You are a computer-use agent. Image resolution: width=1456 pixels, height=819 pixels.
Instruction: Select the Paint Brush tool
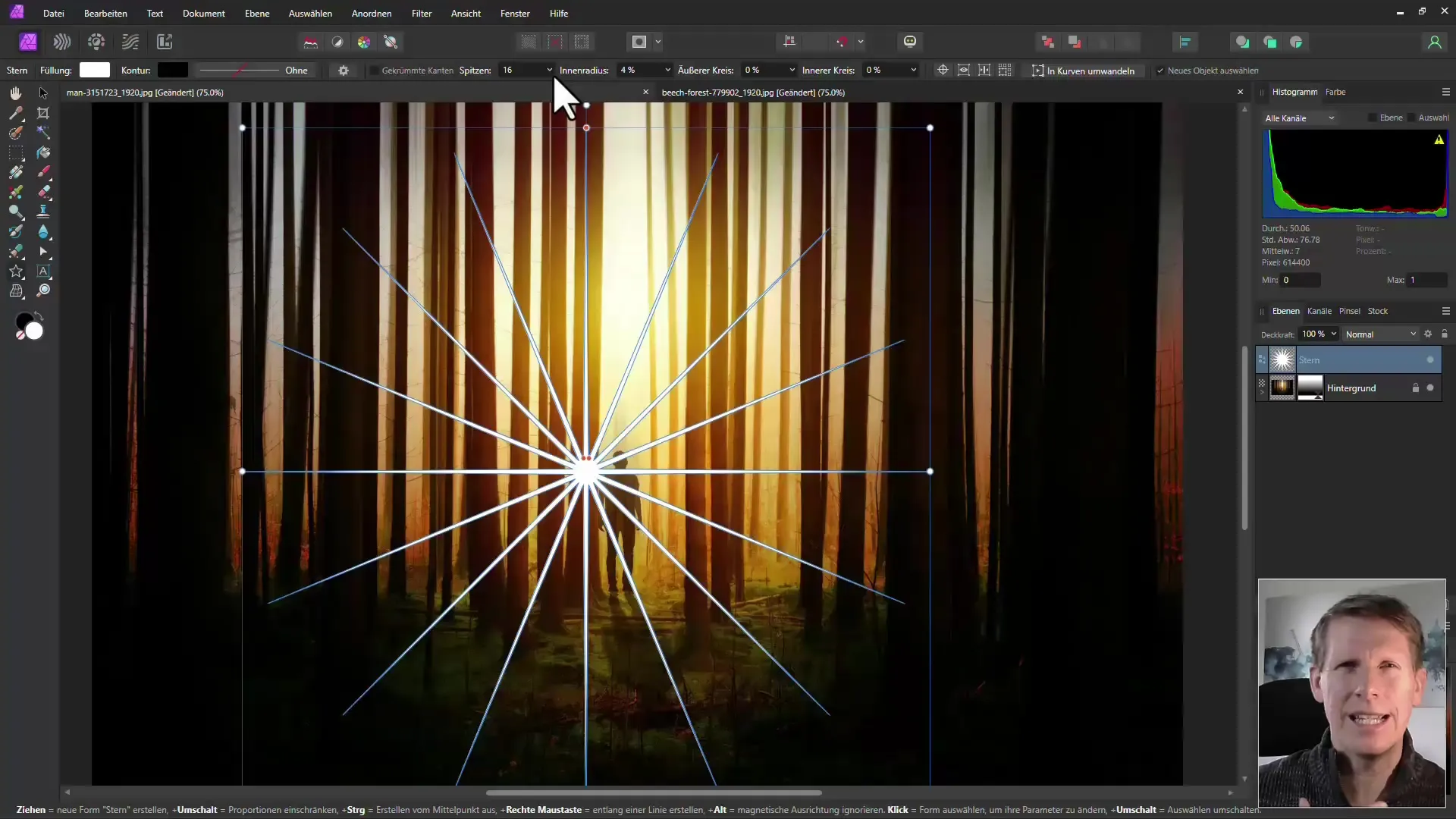pos(43,172)
